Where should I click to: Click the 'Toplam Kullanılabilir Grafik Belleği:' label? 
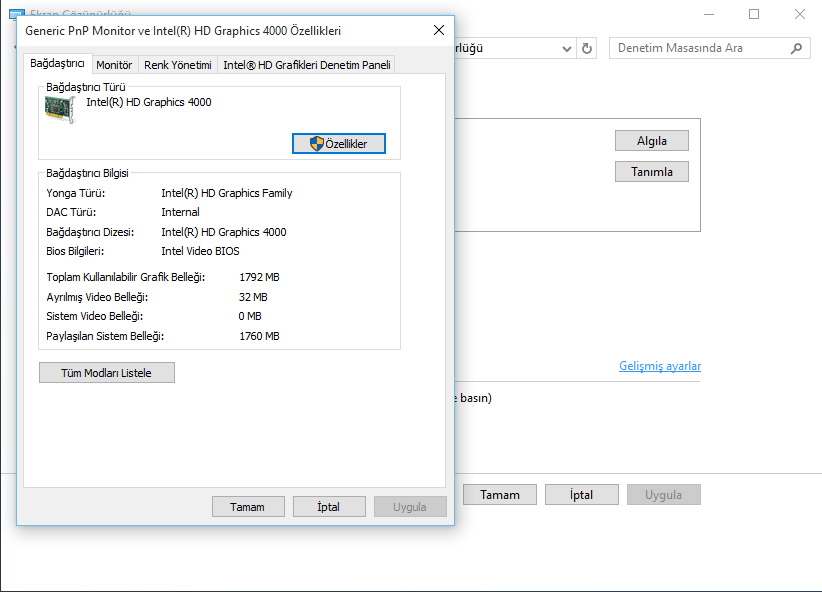125,277
